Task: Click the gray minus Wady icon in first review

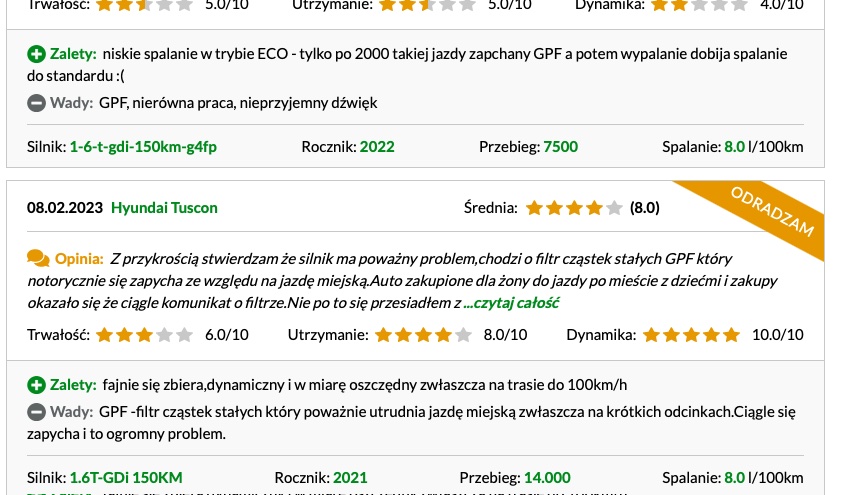Action: click(36, 103)
